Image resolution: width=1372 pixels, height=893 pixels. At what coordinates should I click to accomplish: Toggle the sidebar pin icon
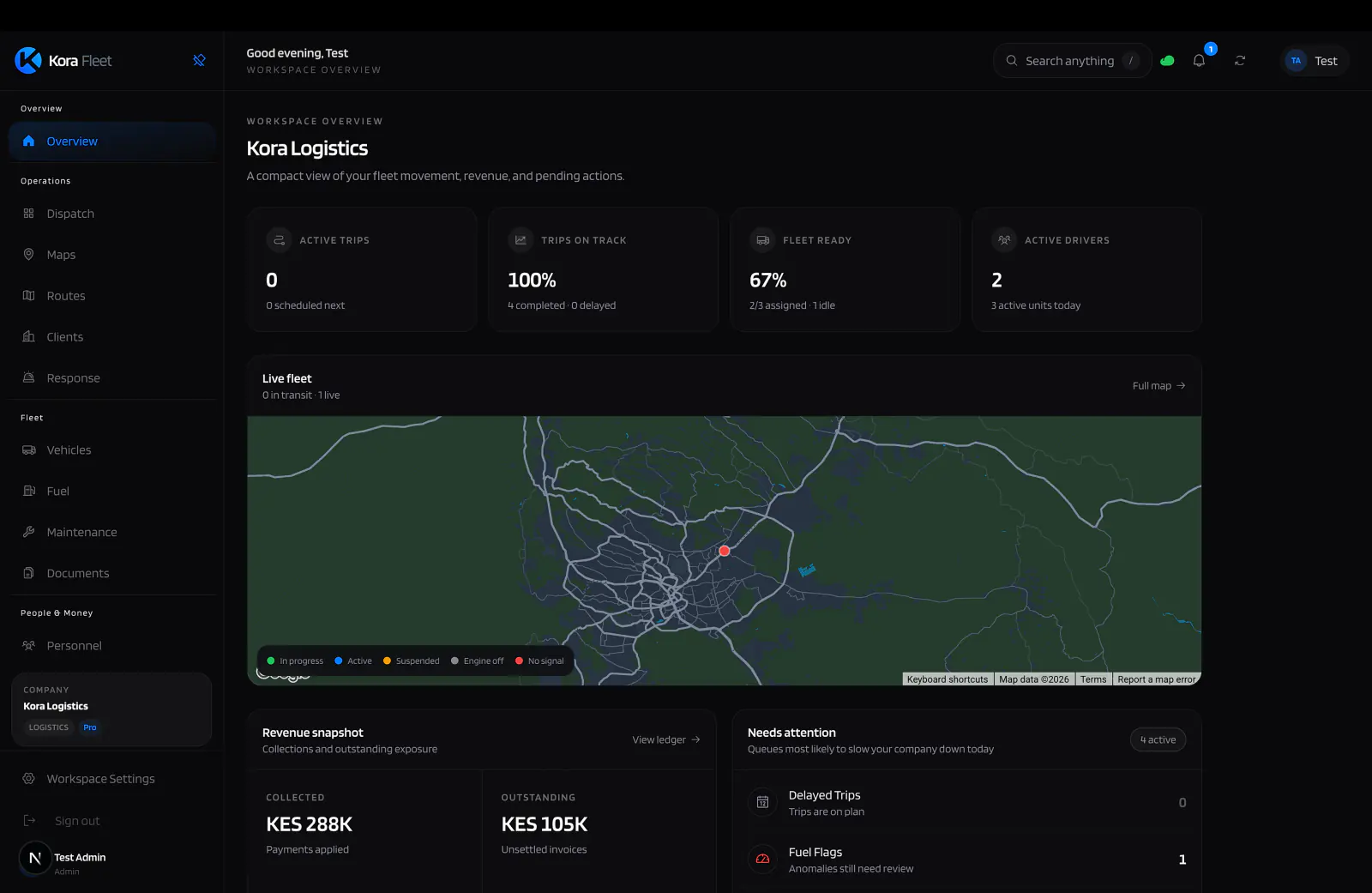click(199, 60)
